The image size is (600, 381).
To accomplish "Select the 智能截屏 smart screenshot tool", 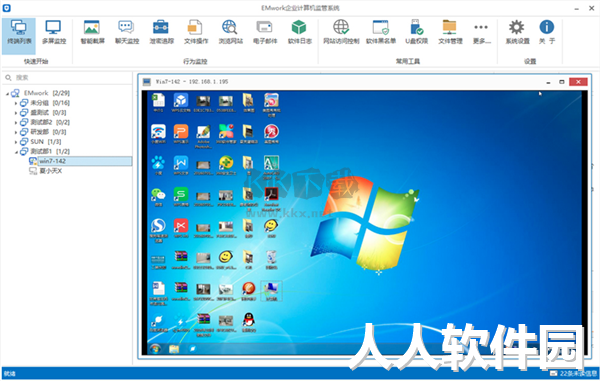I will click(x=92, y=33).
